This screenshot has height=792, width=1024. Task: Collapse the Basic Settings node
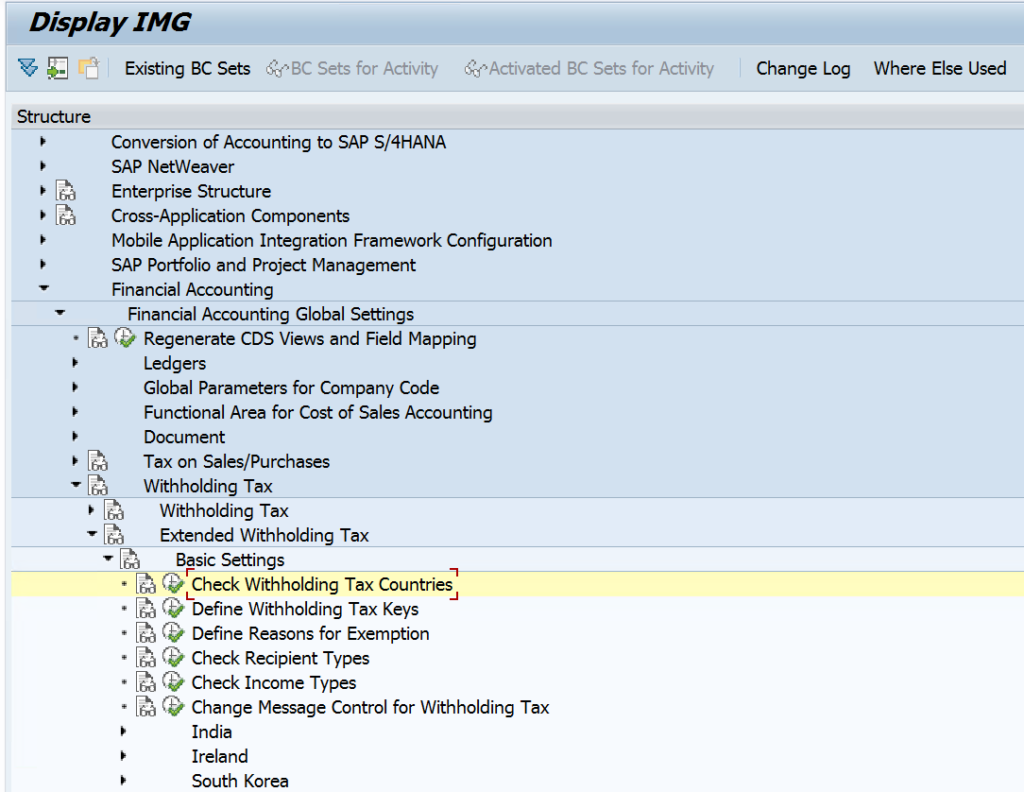108,558
